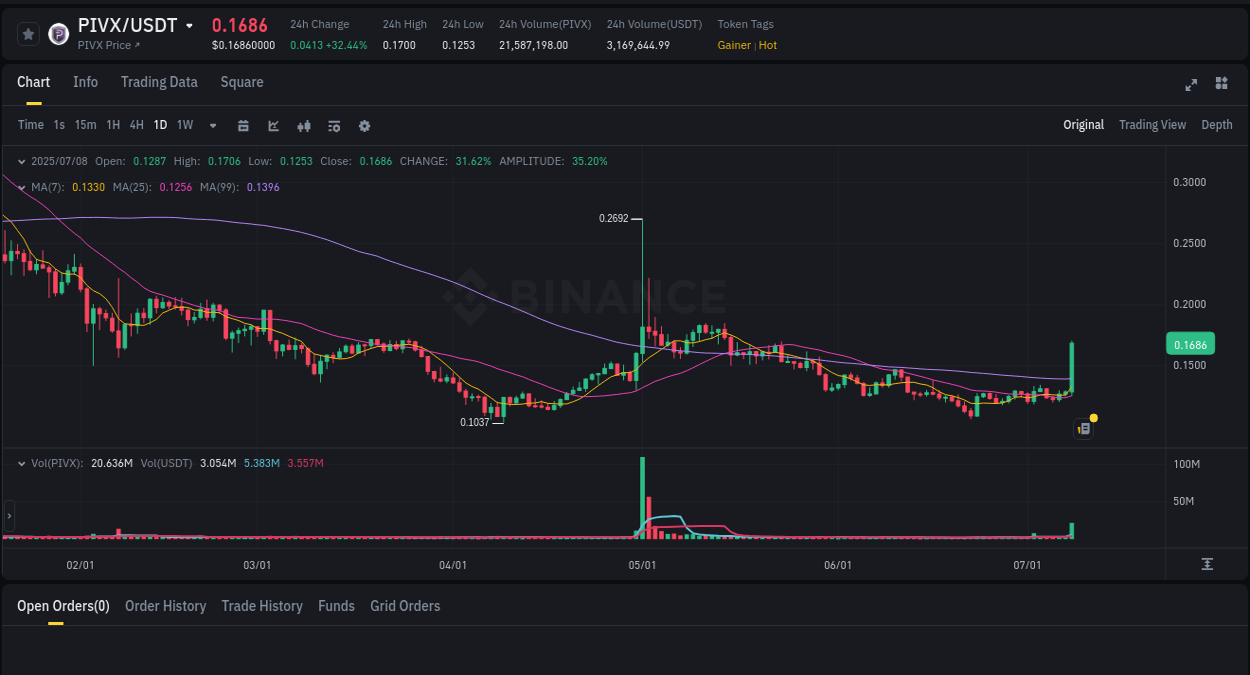This screenshot has width=1250, height=675.
Task: Open chart settings via gear icon
Action: [364, 125]
